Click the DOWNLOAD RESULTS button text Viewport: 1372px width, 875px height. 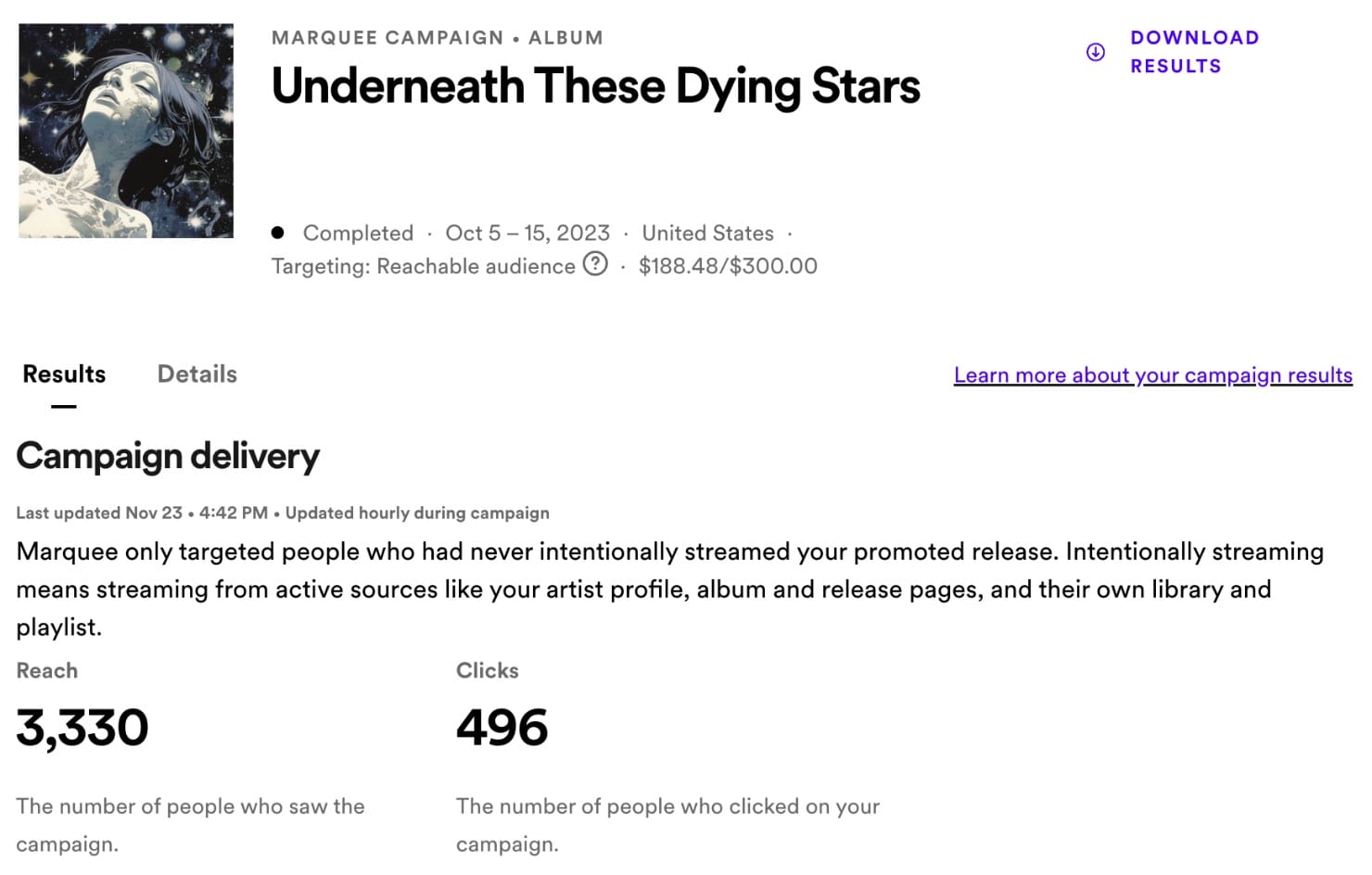coord(1194,52)
